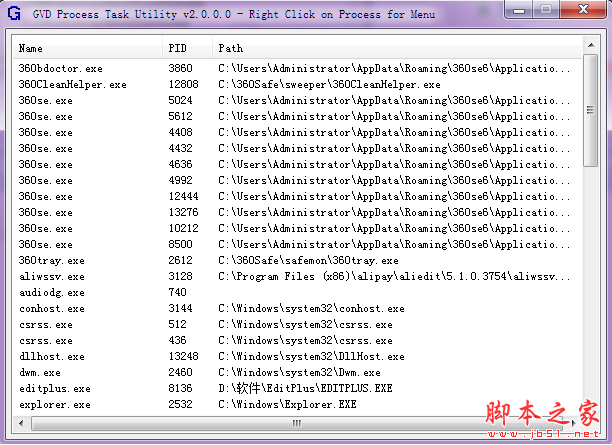This screenshot has width=612, height=445.
Task: Select PID 5612 in the list
Action: coord(180,116)
